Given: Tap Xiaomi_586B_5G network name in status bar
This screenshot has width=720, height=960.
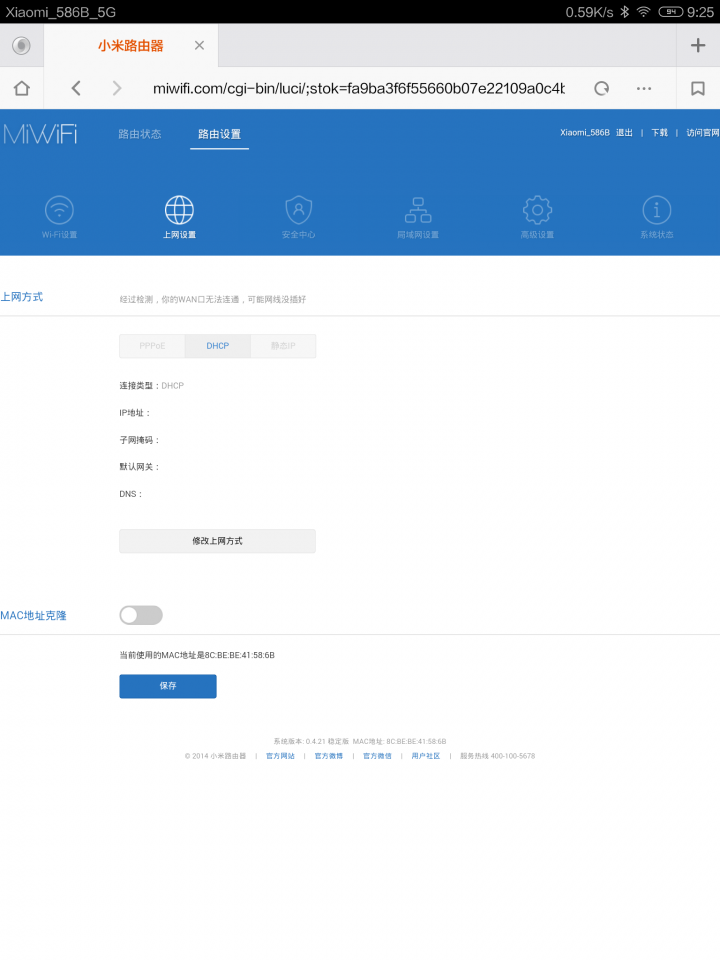Looking at the screenshot, I should click(61, 12).
